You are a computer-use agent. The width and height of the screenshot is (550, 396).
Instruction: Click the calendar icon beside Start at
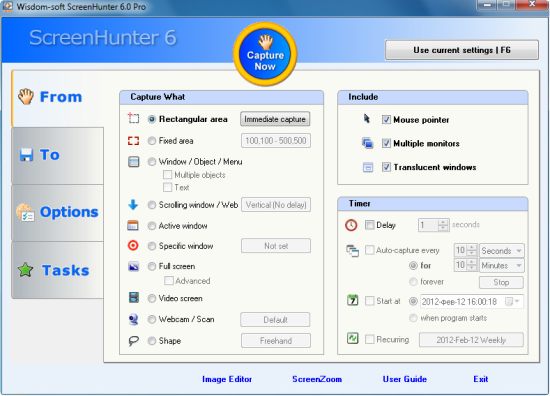coord(353,300)
